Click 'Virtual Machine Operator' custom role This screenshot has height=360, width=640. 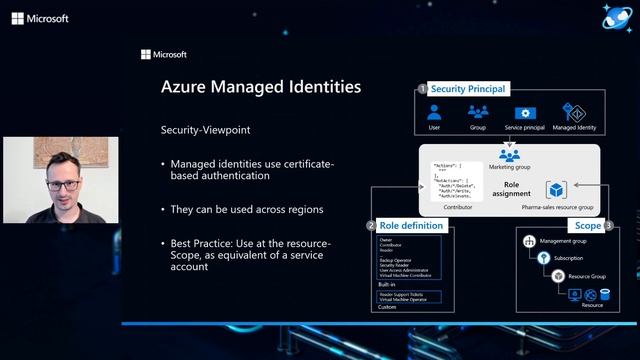tap(403, 300)
